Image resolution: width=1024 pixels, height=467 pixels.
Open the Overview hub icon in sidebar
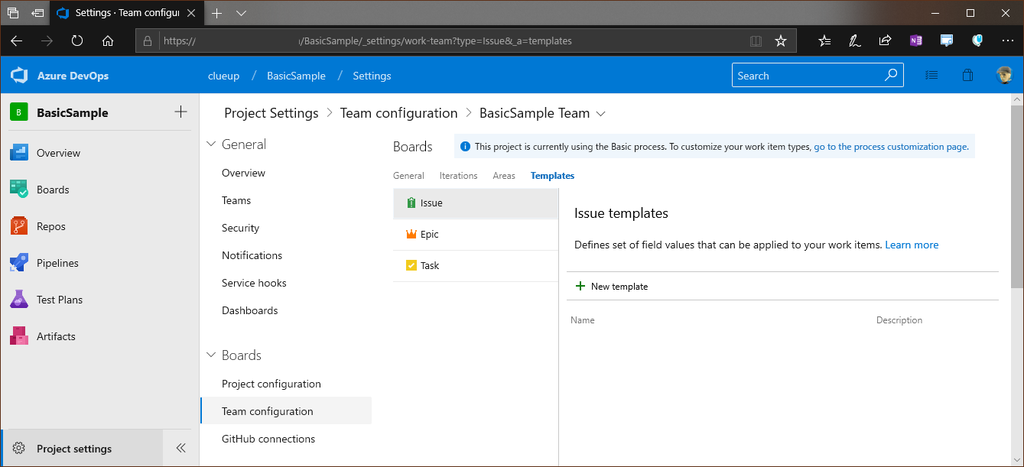pyautogui.click(x=18, y=153)
